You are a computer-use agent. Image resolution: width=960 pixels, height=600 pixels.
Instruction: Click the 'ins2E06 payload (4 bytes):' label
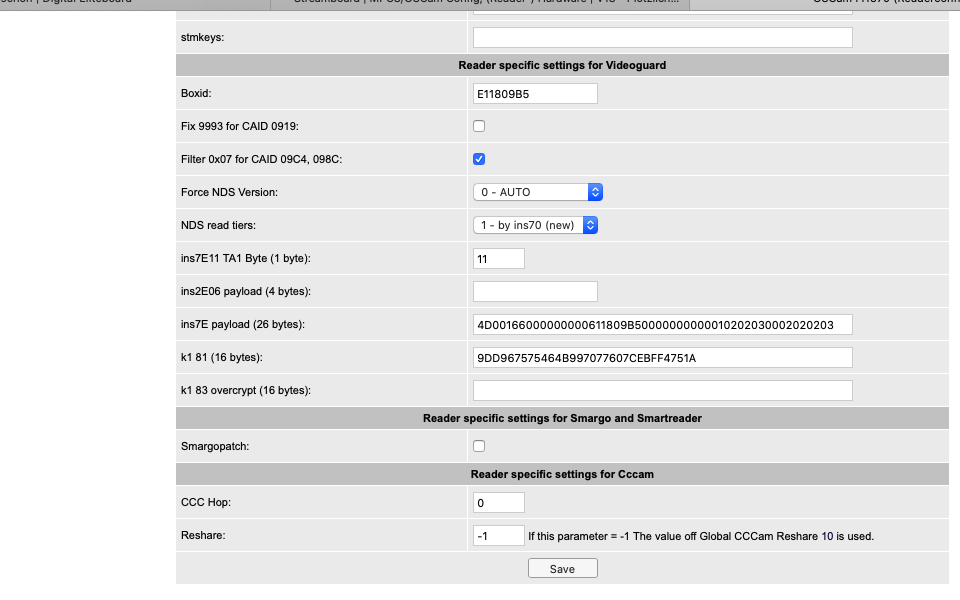[246, 292]
